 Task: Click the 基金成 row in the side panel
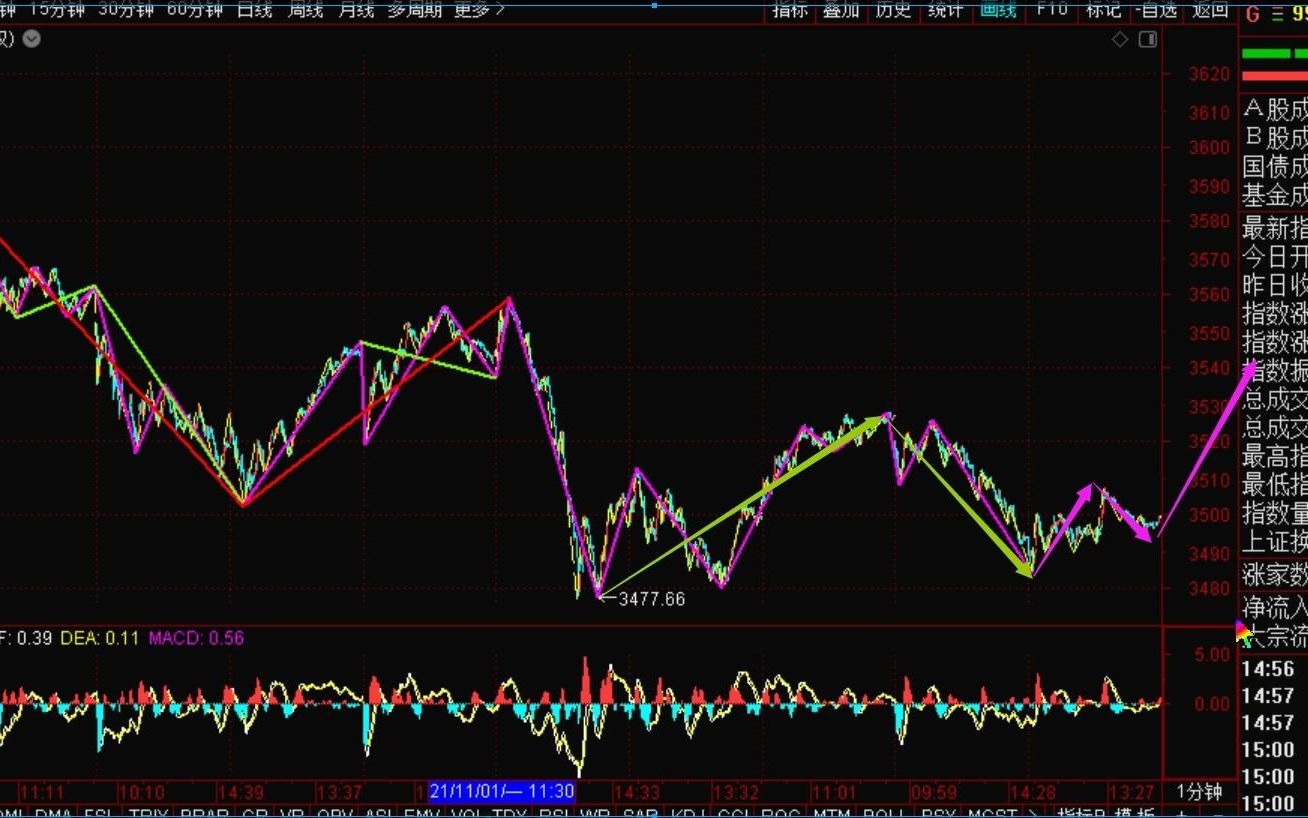(x=1274, y=195)
